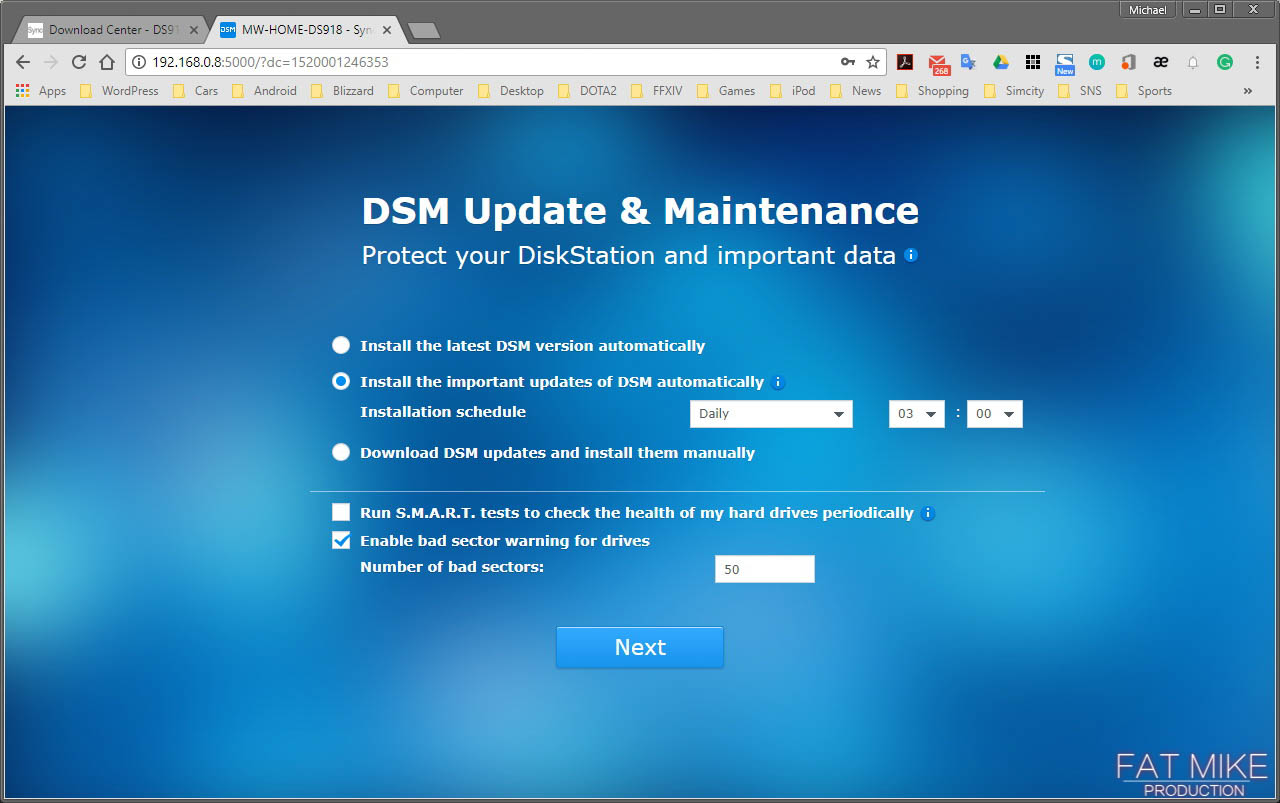The height and width of the screenshot is (803, 1280).
Task: Open the black grid apps extension
Action: [x=1033, y=62]
